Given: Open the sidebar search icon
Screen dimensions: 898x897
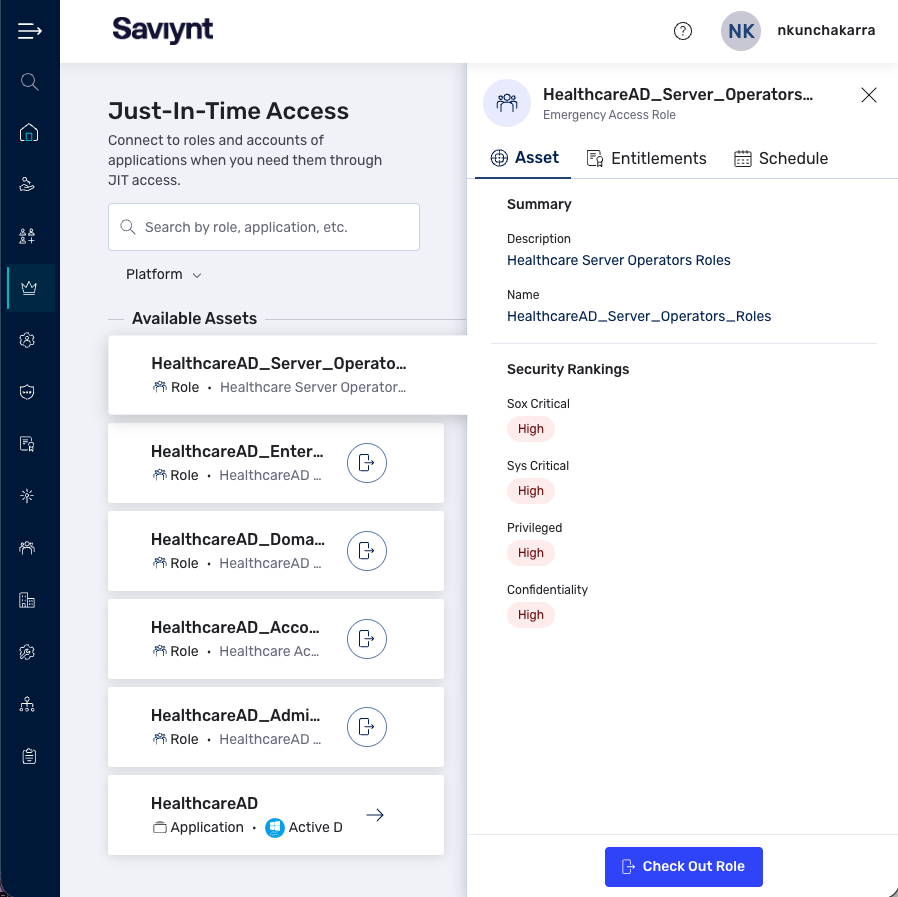Looking at the screenshot, I should (x=29, y=82).
